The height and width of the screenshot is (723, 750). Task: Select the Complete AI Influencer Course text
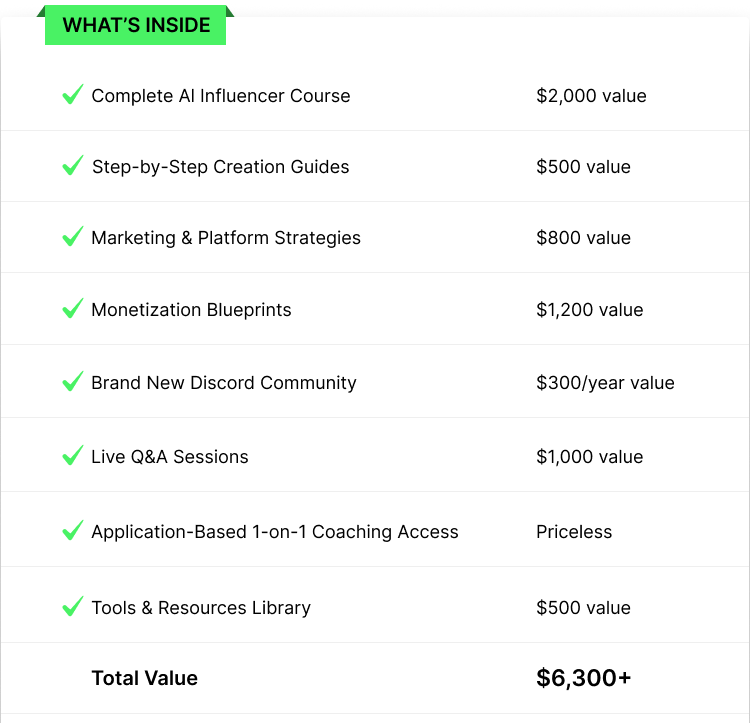(221, 96)
